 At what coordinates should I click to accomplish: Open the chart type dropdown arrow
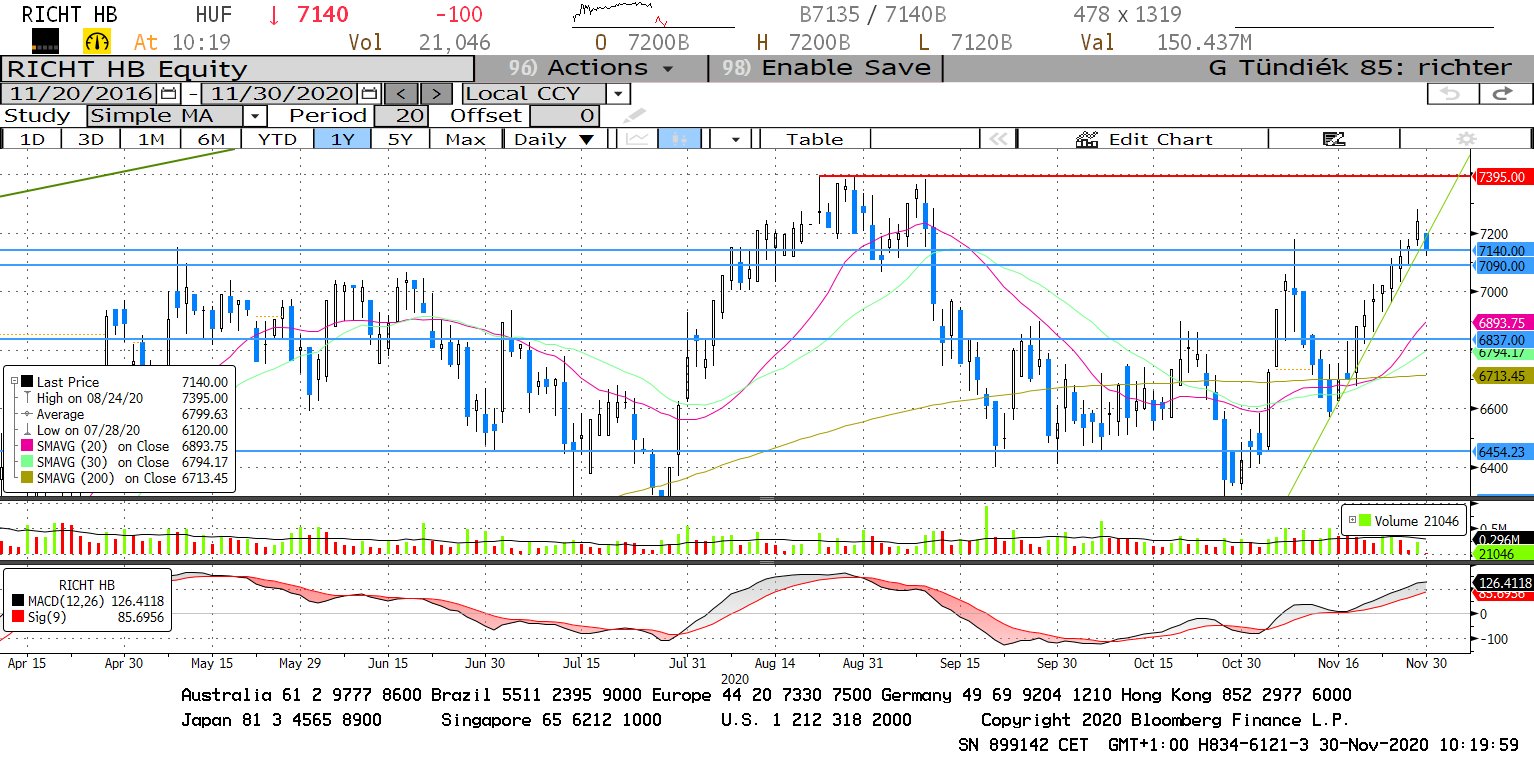tap(736, 139)
